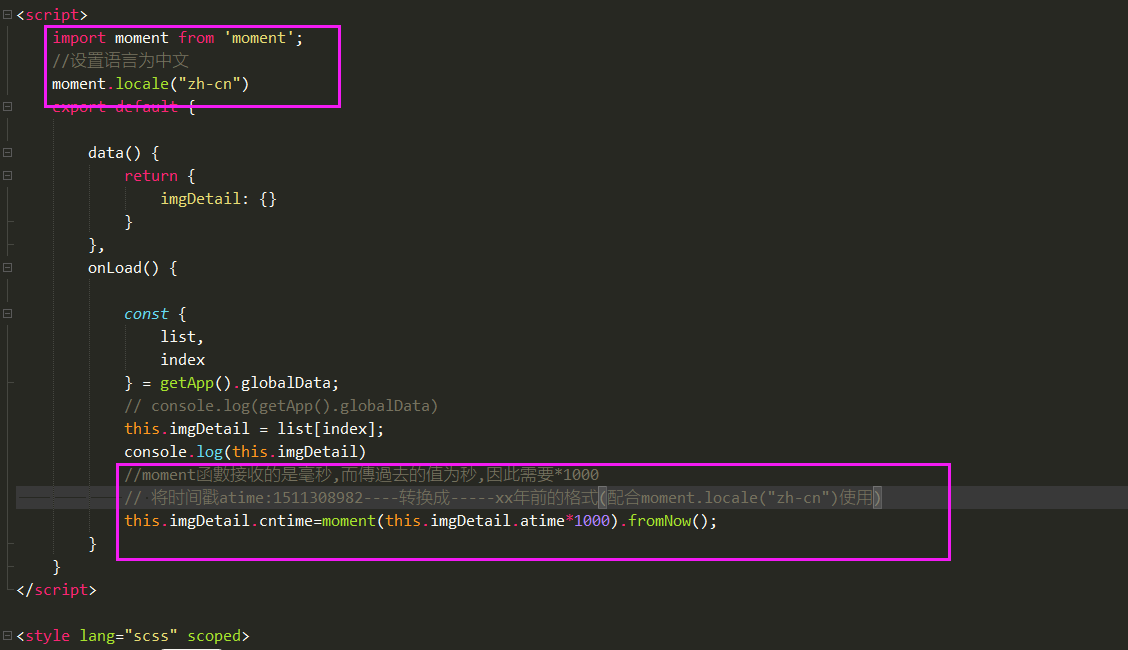Click the commented console.log(getApp().globalData) line
1128x650 pixels.
pyautogui.click(x=281, y=406)
